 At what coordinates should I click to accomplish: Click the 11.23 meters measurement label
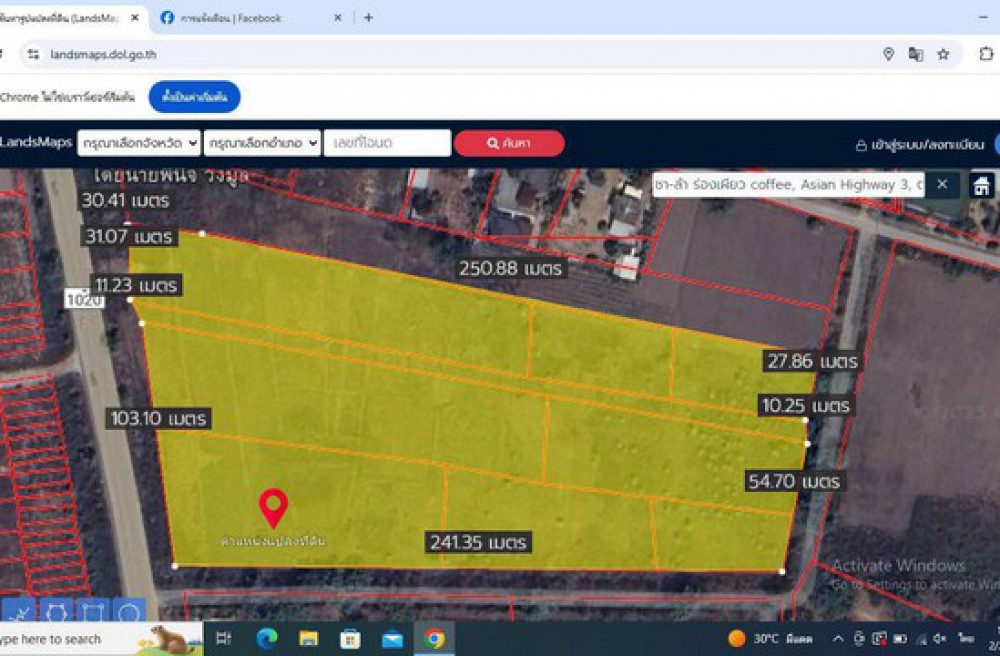click(x=136, y=285)
